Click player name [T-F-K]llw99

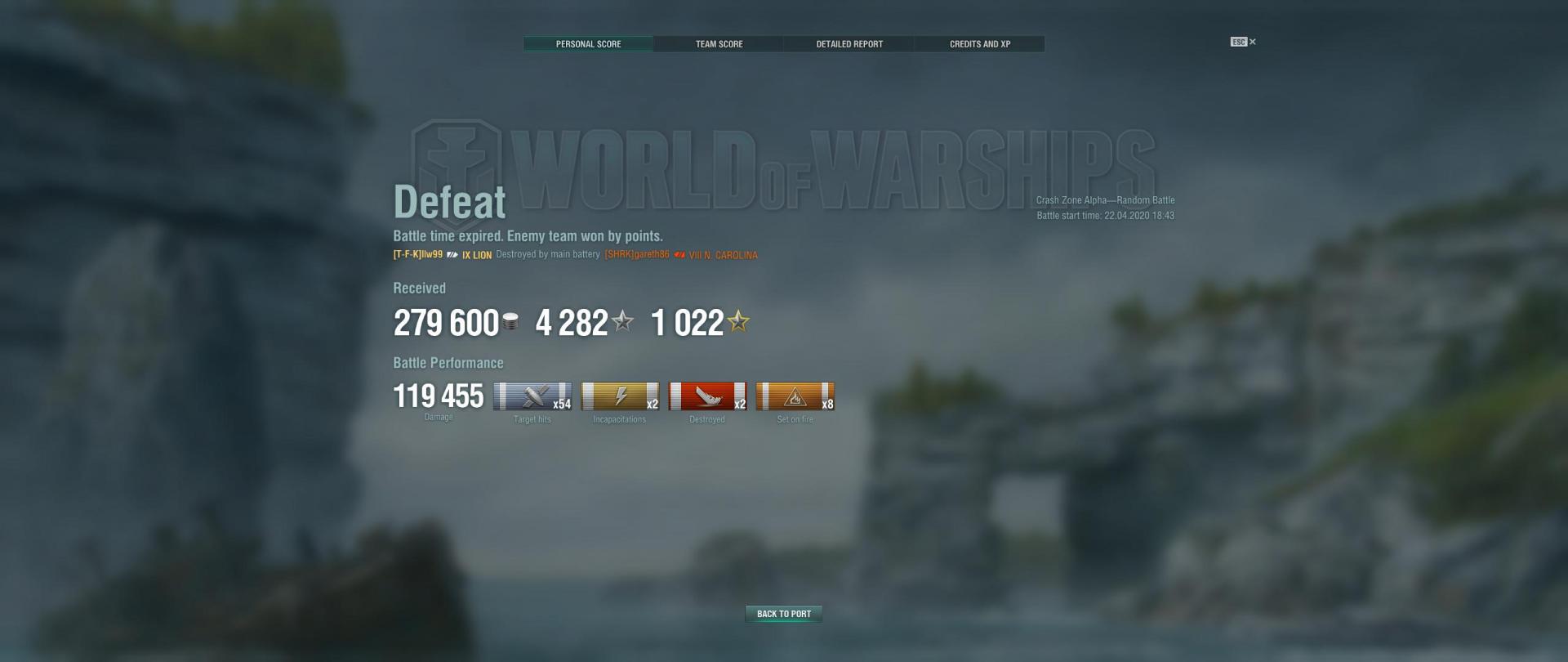[x=418, y=255]
